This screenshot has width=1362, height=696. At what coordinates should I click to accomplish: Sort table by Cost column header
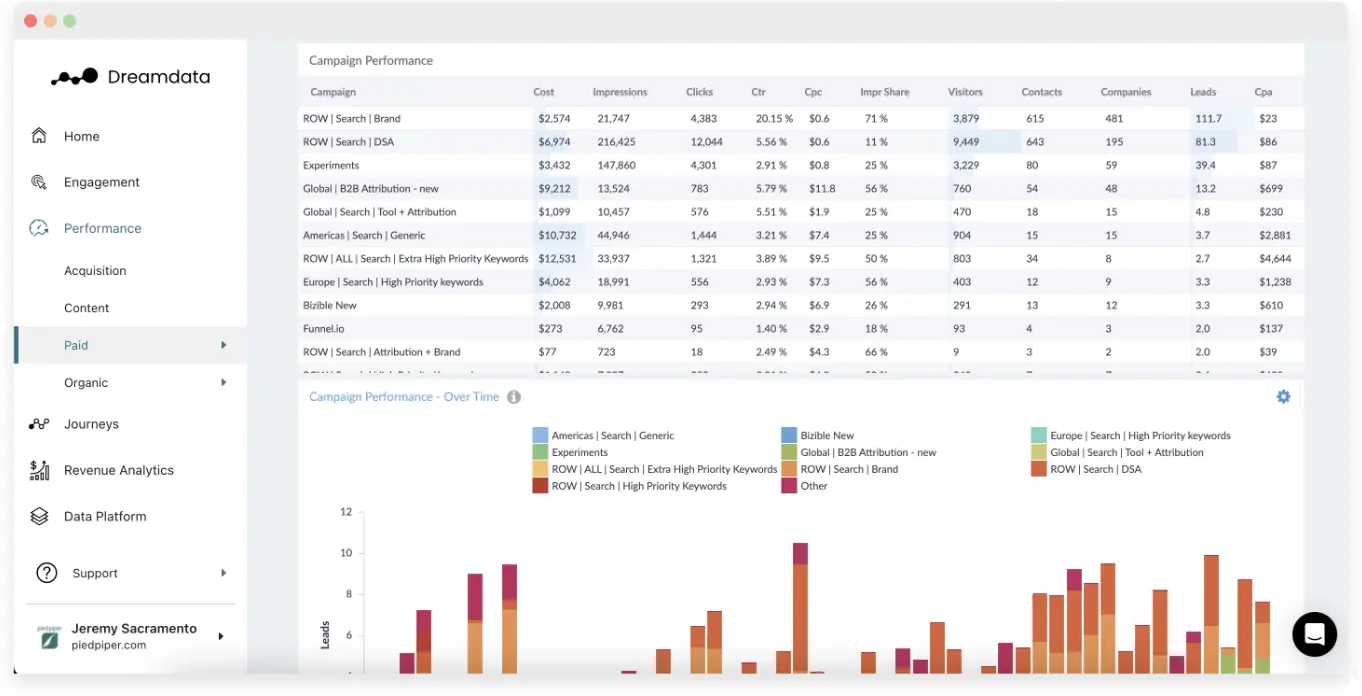coord(543,92)
